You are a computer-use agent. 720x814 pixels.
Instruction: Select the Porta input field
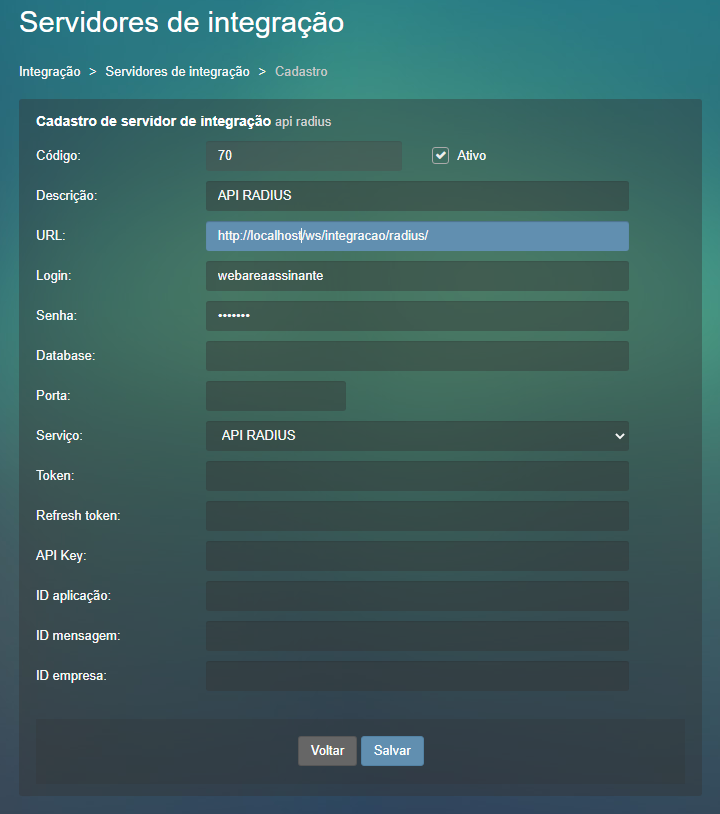click(275, 396)
